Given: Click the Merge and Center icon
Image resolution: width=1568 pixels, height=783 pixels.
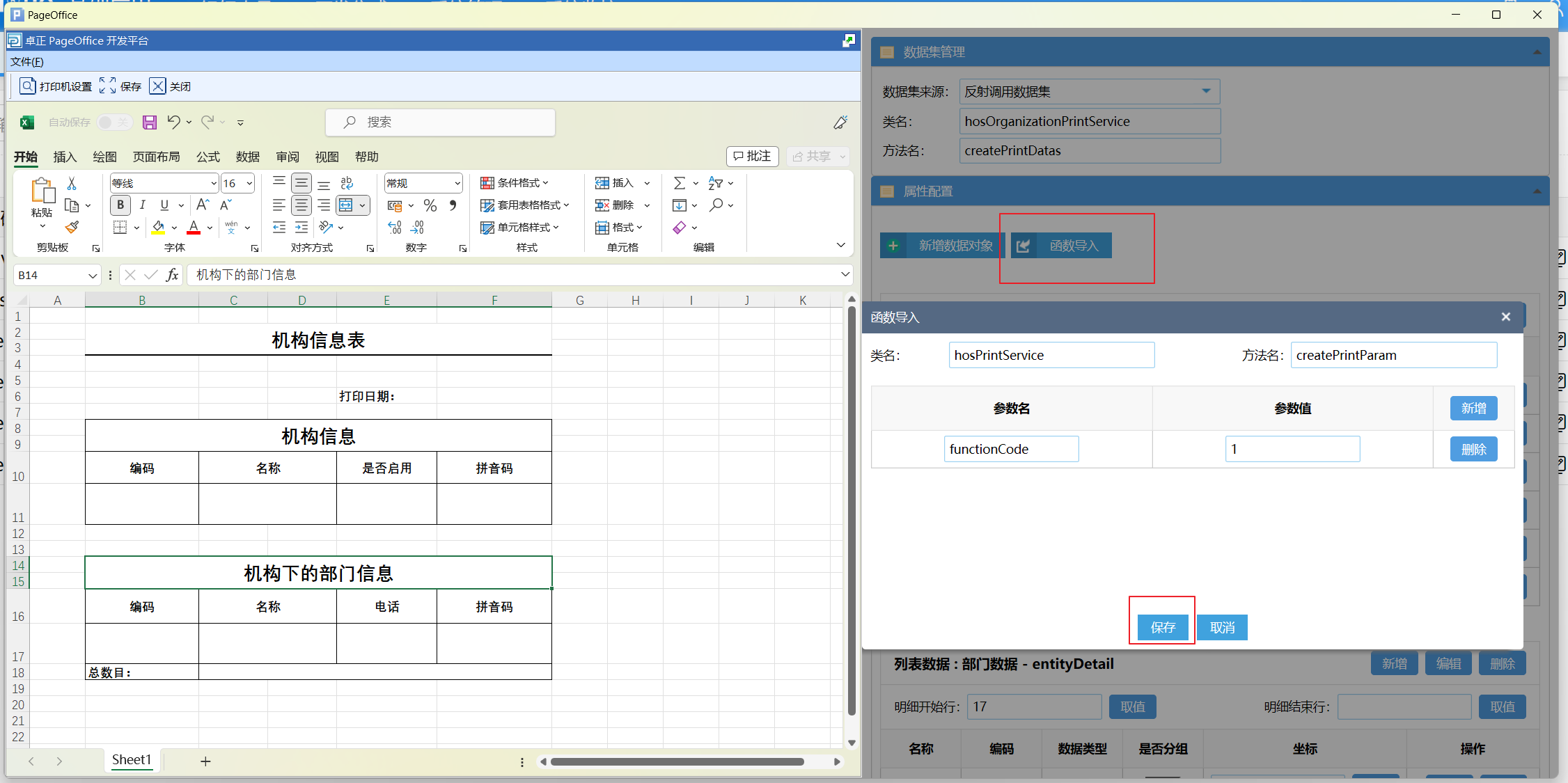Looking at the screenshot, I should point(346,205).
